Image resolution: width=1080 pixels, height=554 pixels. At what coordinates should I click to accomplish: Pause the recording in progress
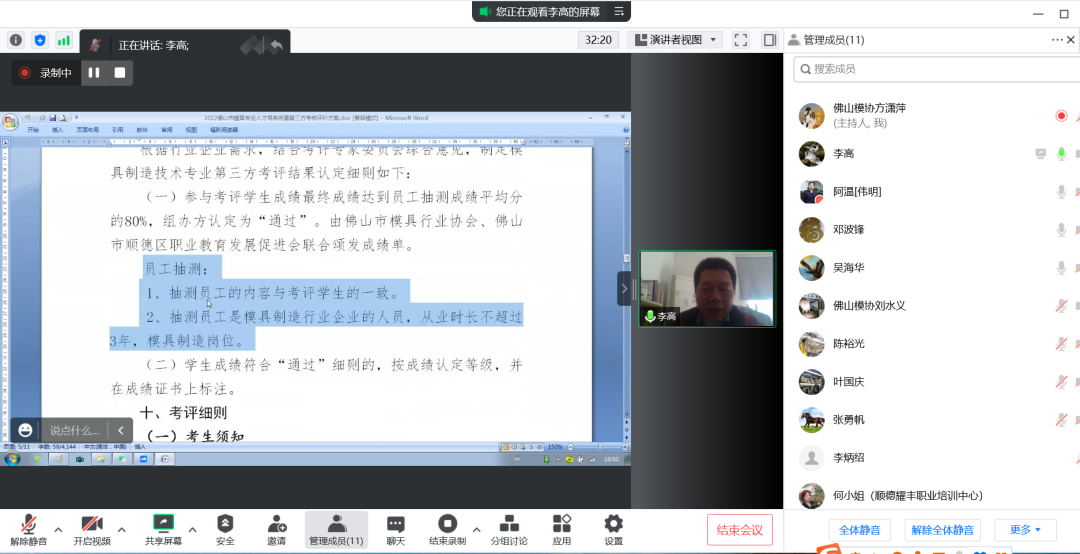(94, 73)
